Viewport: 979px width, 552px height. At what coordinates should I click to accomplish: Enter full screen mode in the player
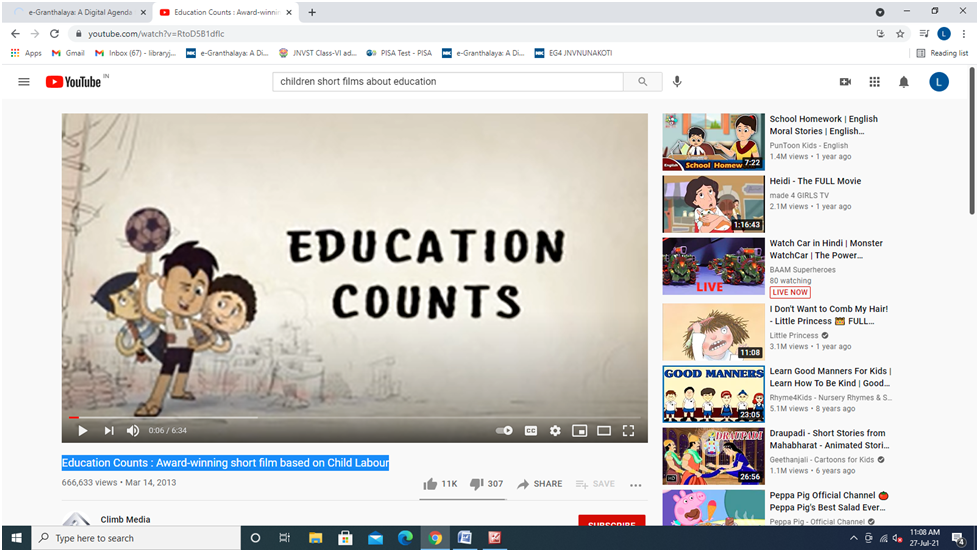pyautogui.click(x=628, y=431)
